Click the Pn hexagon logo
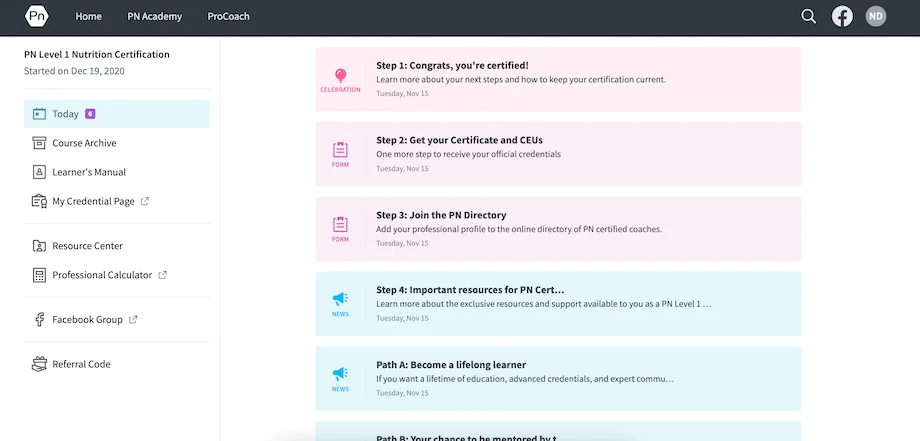This screenshot has height=441, width=920. [36, 16]
